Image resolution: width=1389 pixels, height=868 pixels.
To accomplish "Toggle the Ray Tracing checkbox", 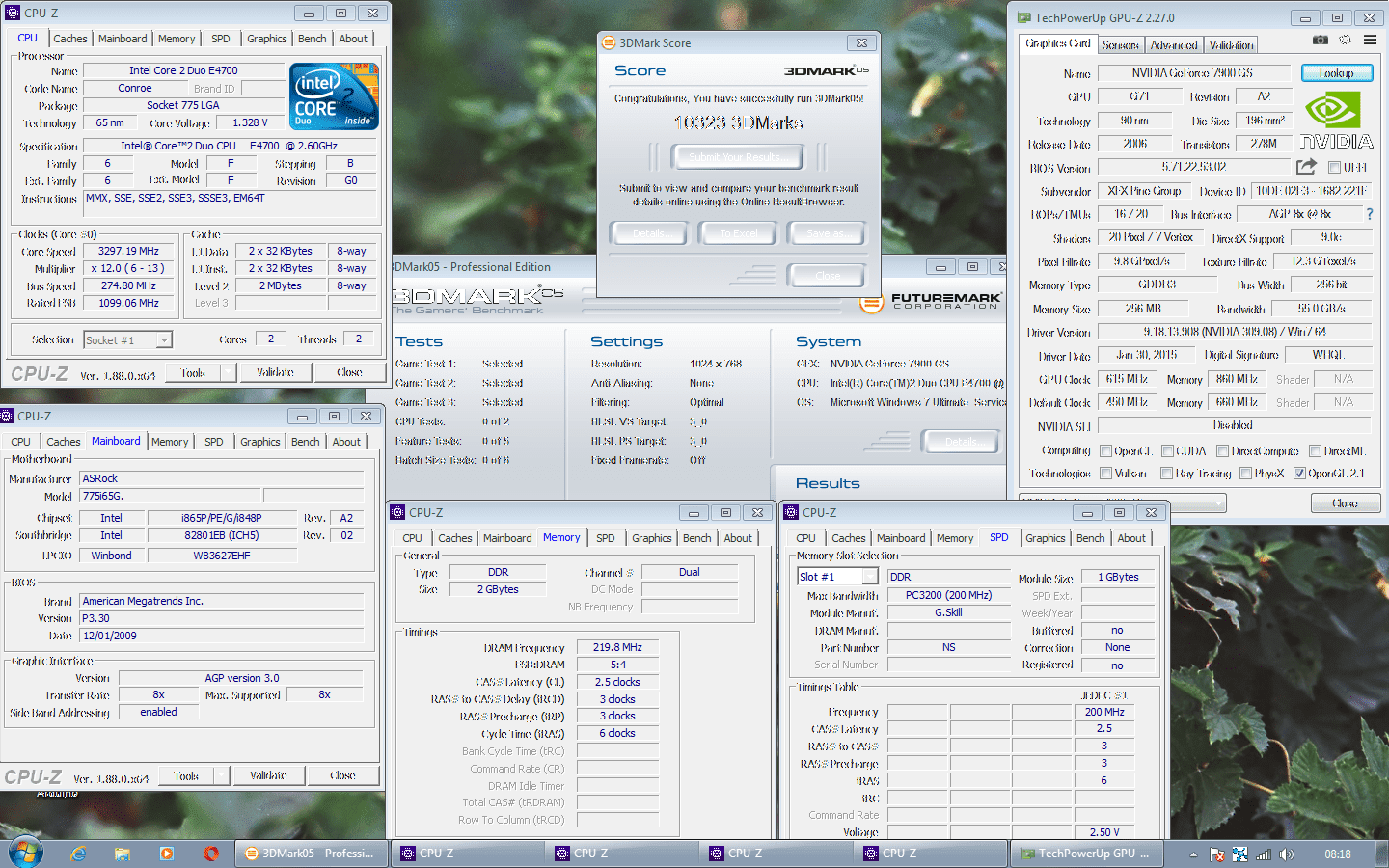I will [1167, 474].
